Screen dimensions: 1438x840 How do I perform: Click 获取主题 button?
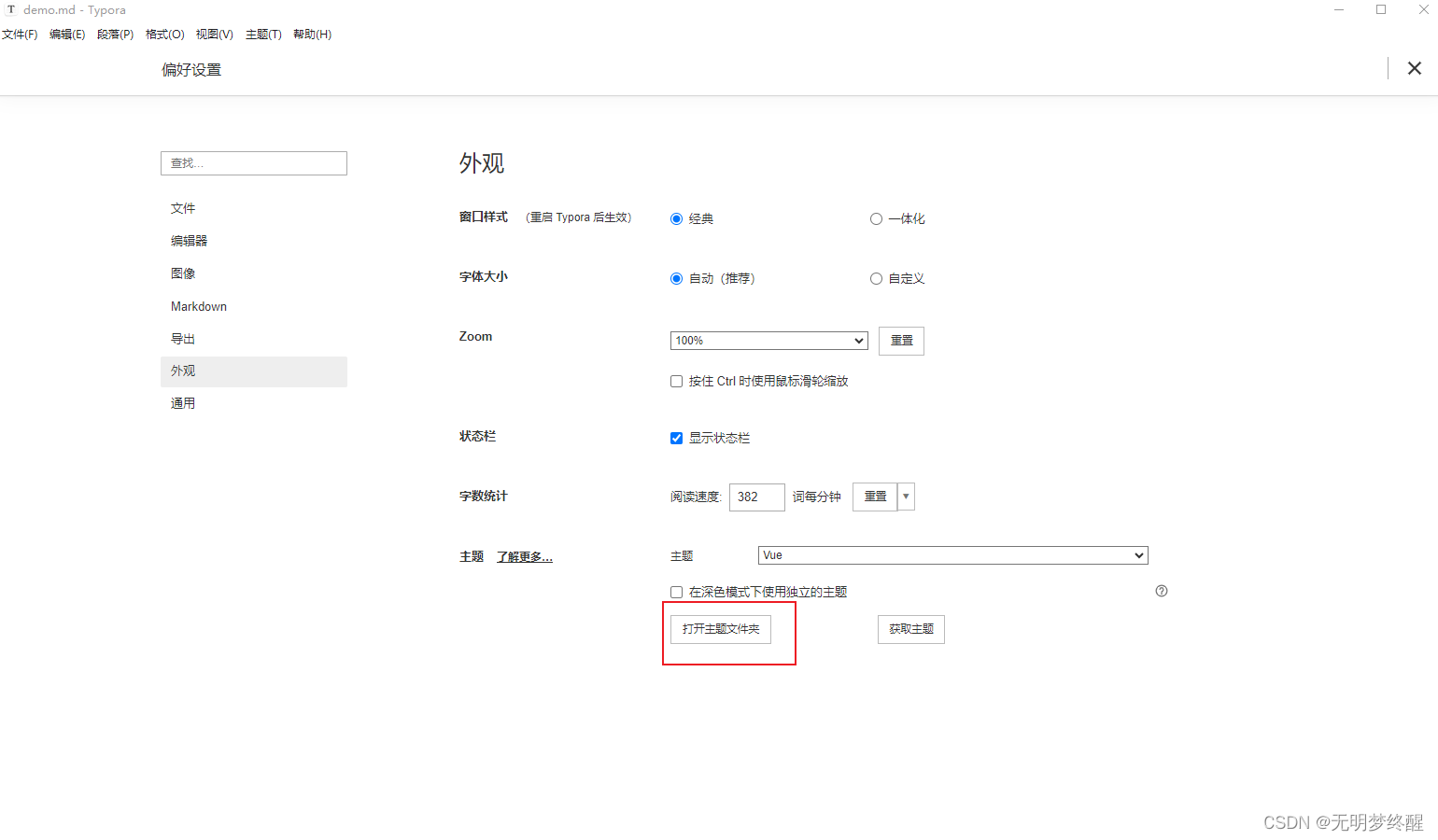coord(911,629)
